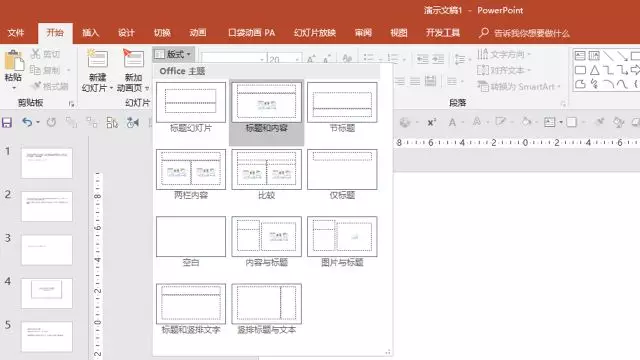Select slide 5 thumbnail in panel
Screen dimensions: 640x360
point(47,337)
